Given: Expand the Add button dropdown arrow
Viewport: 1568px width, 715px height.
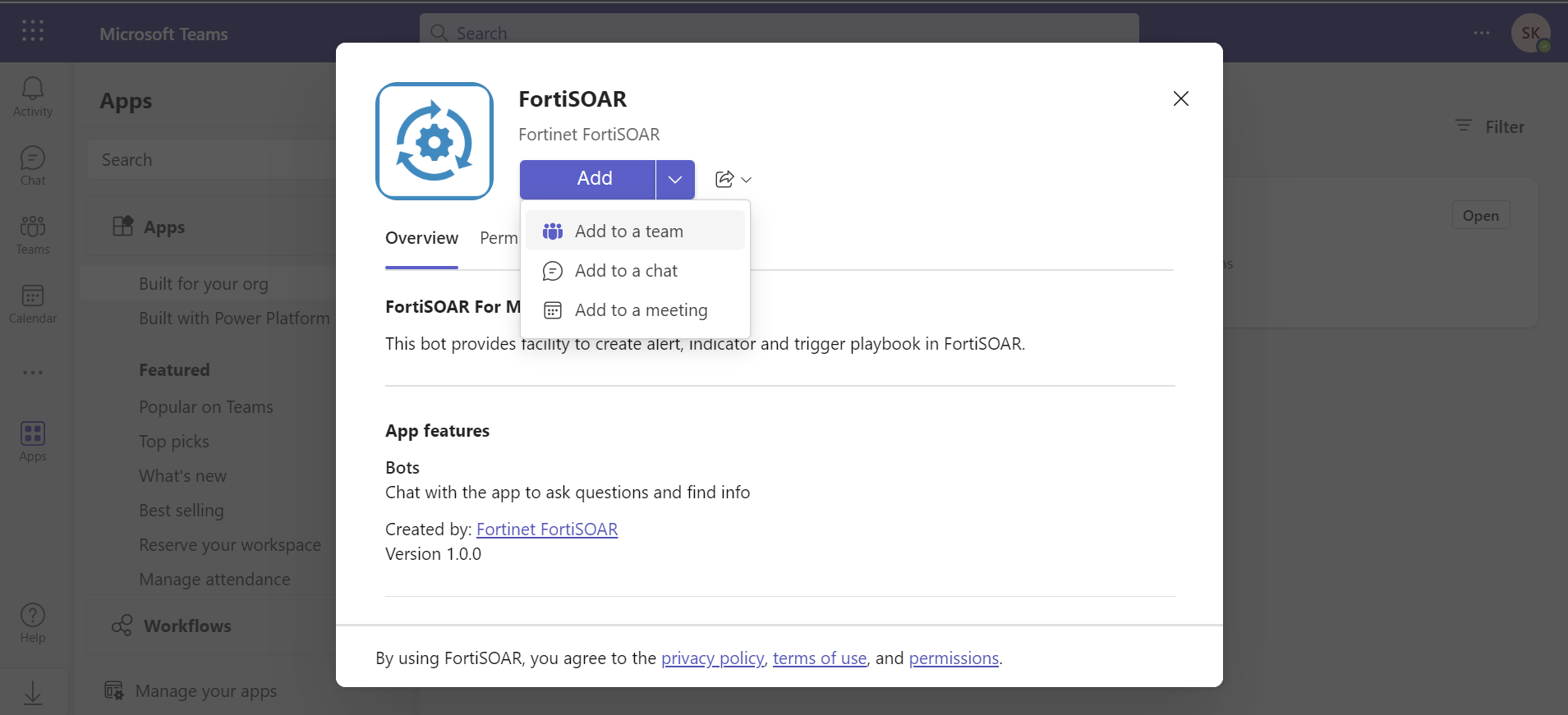Looking at the screenshot, I should point(675,179).
